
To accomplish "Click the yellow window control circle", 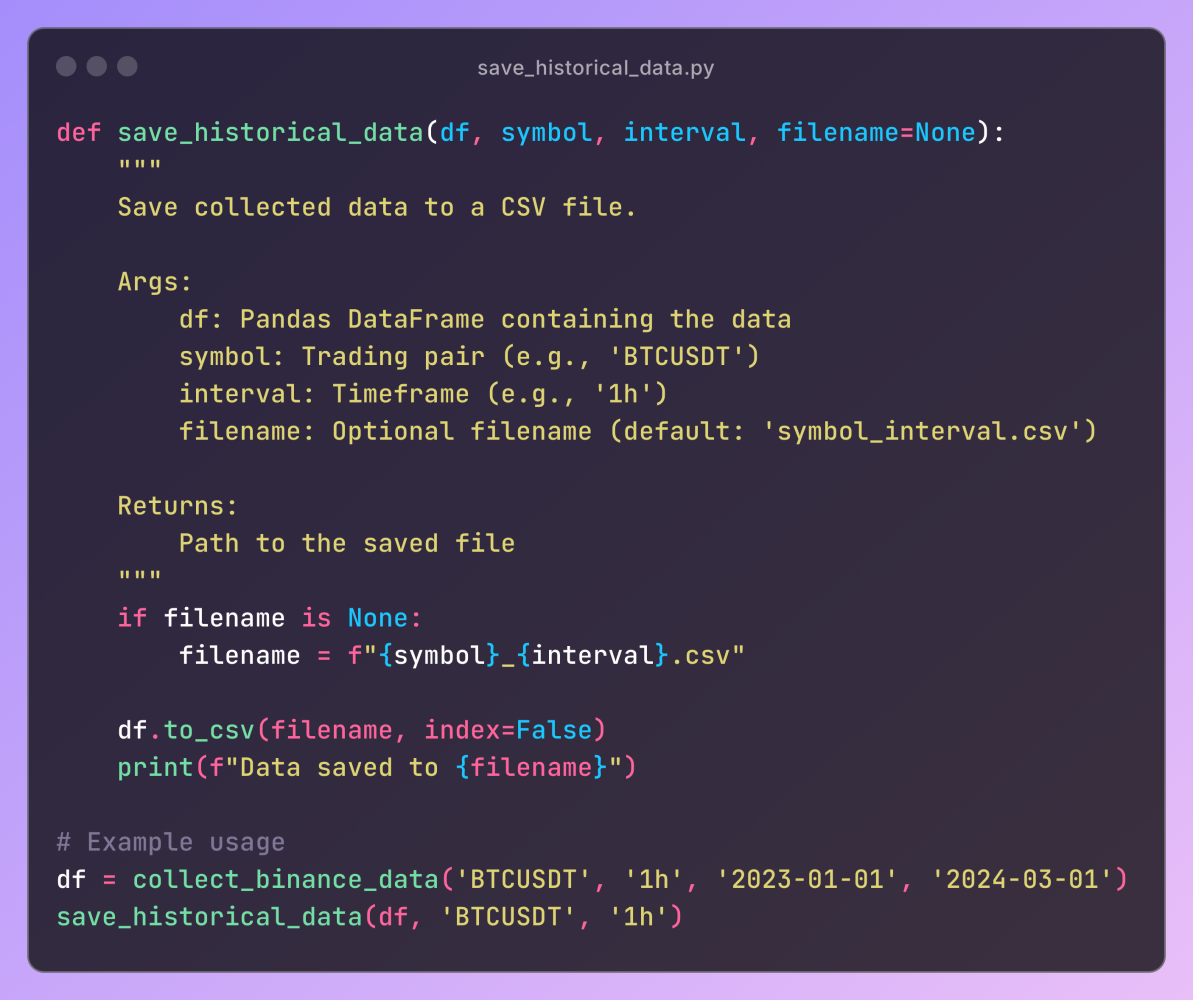I will 96,66.
